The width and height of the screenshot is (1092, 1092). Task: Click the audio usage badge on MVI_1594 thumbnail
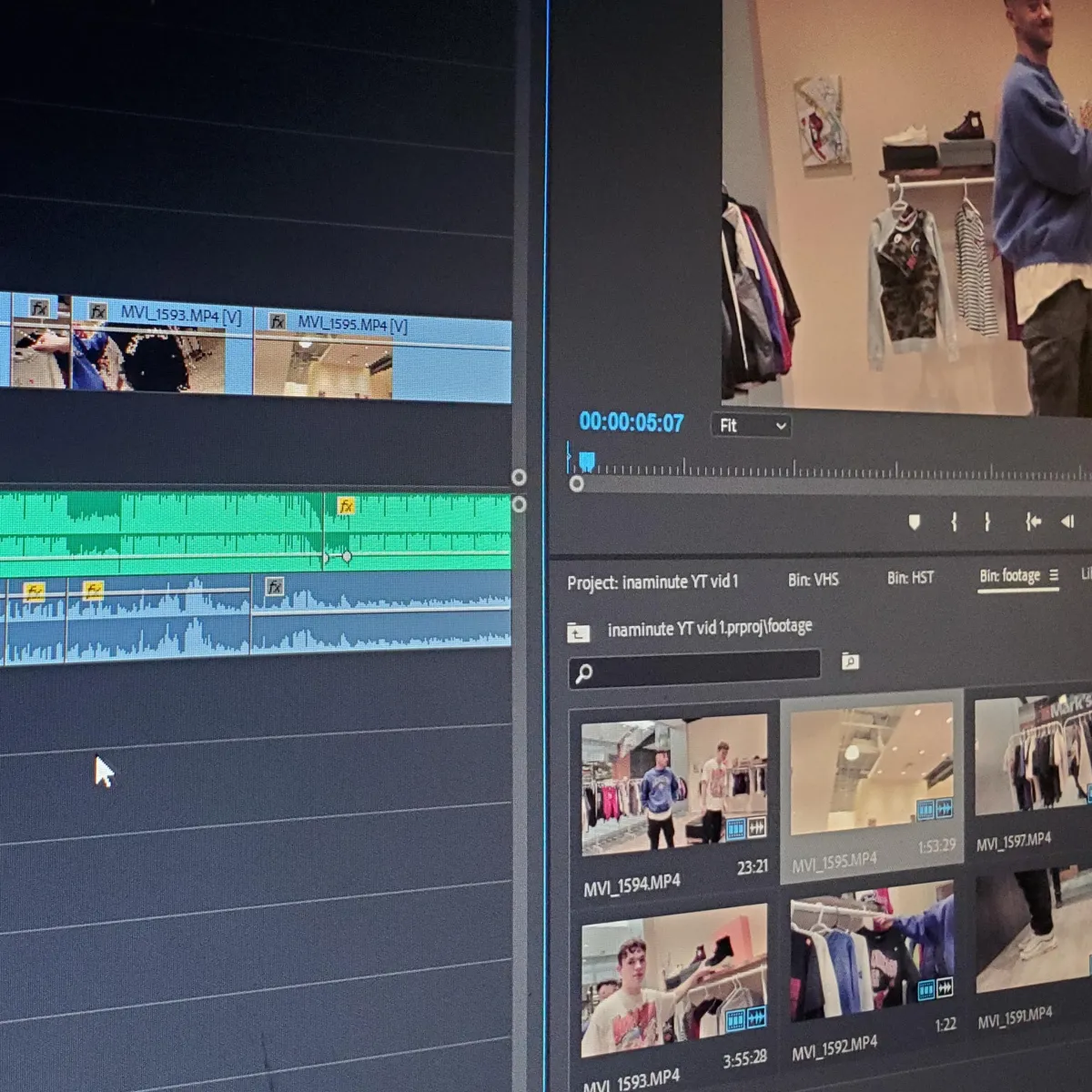click(757, 828)
